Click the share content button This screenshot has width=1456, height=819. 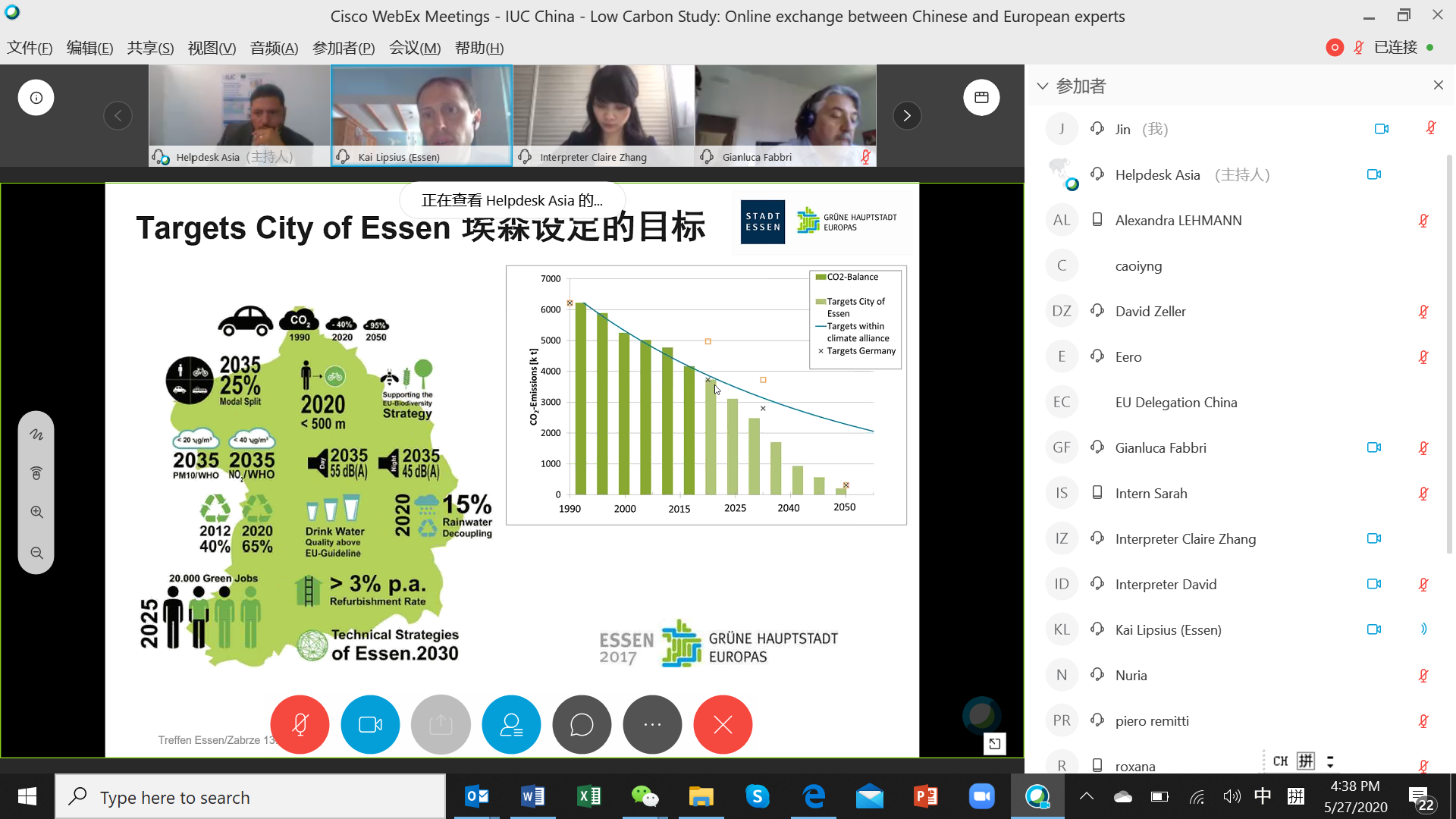click(441, 725)
